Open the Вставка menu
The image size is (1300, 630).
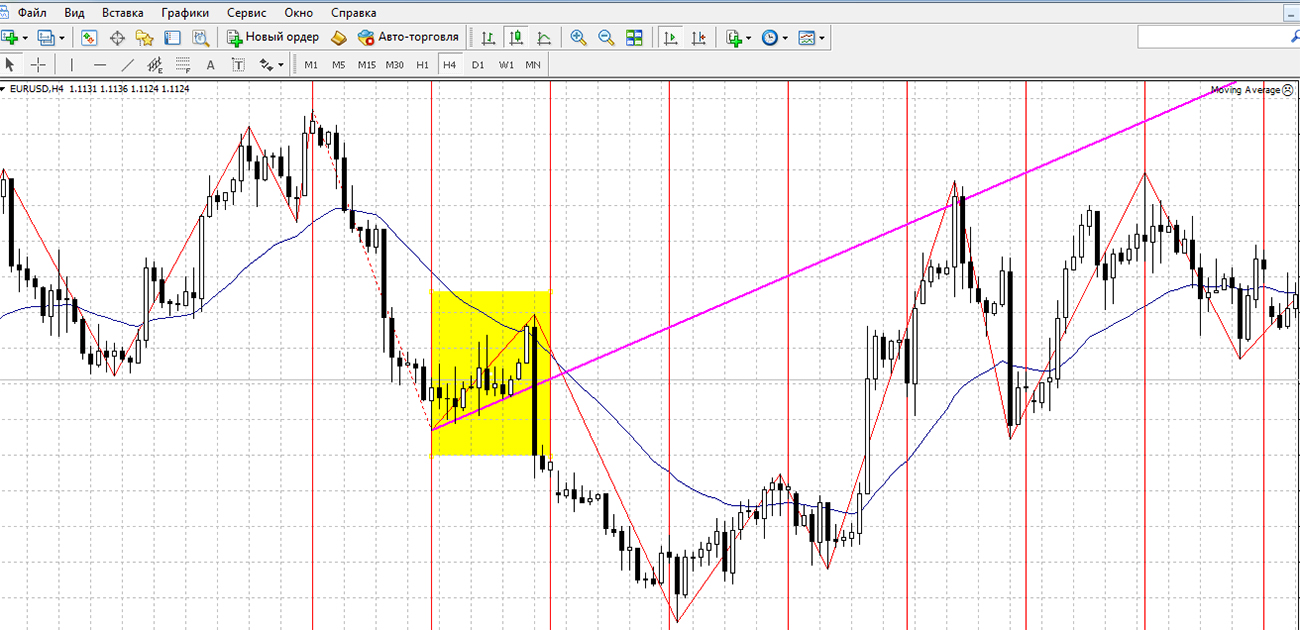pyautogui.click(x=122, y=13)
